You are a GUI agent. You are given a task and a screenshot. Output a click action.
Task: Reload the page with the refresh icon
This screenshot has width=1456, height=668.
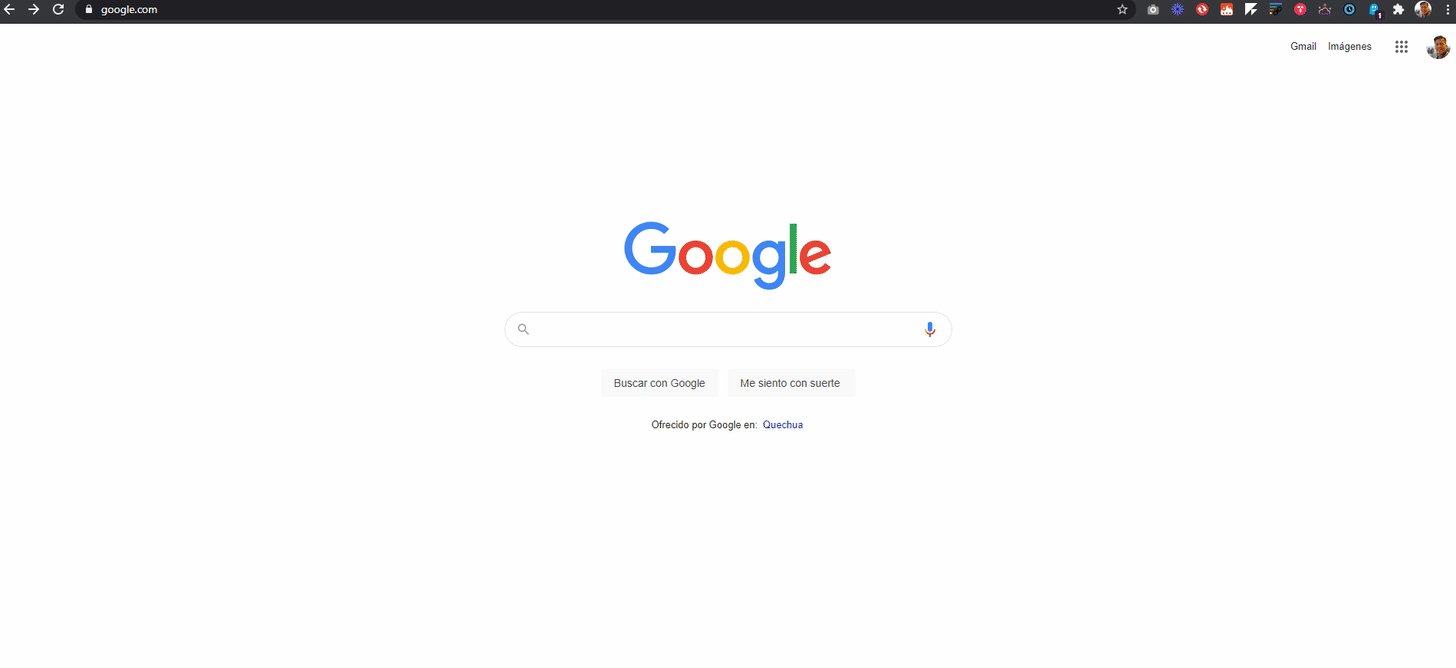point(58,9)
